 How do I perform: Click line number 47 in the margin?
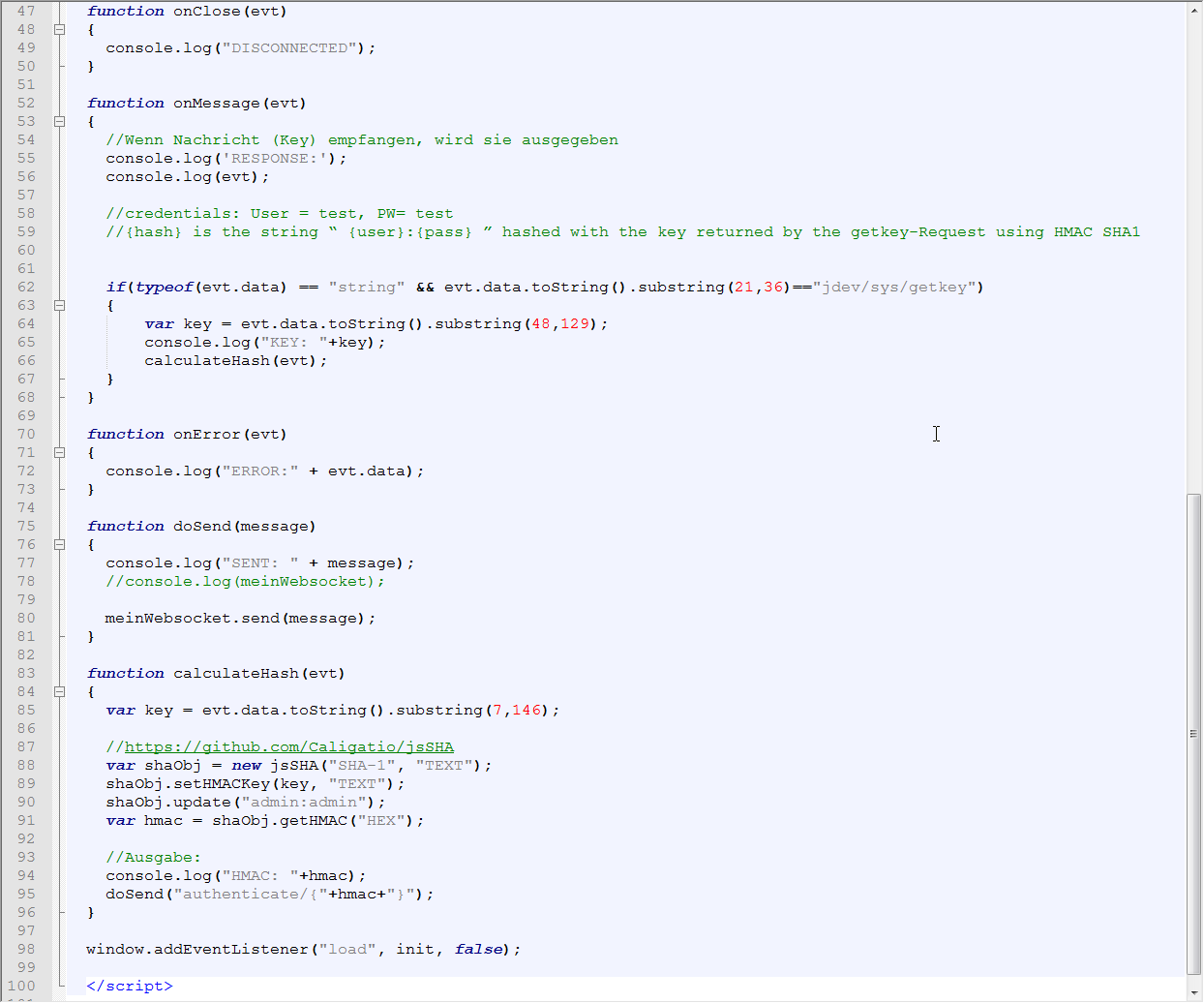click(x=26, y=11)
